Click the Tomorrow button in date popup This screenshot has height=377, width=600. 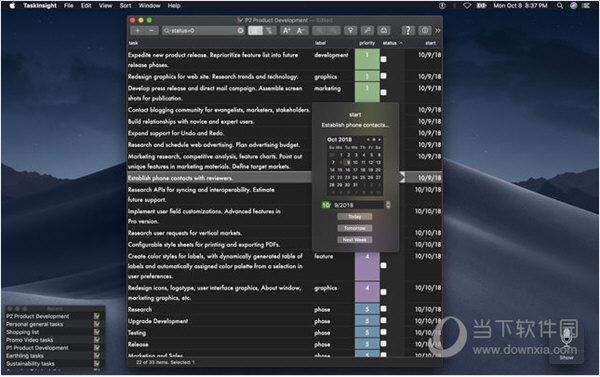(355, 228)
